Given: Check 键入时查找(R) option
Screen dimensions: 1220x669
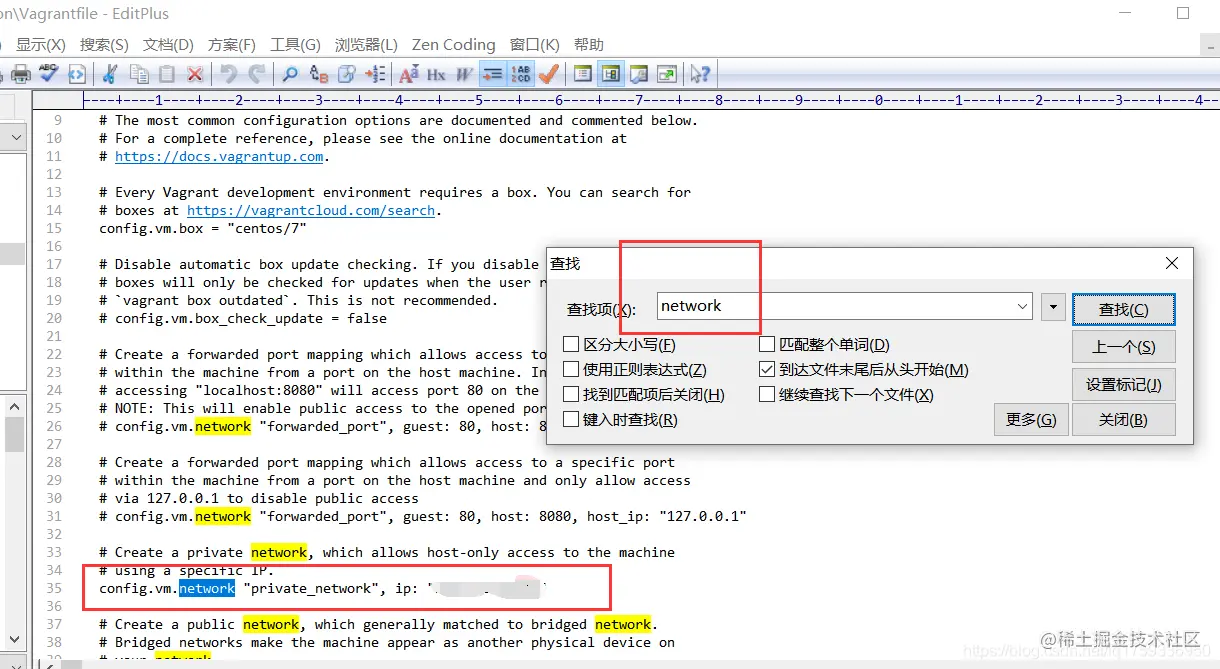Looking at the screenshot, I should [x=571, y=420].
